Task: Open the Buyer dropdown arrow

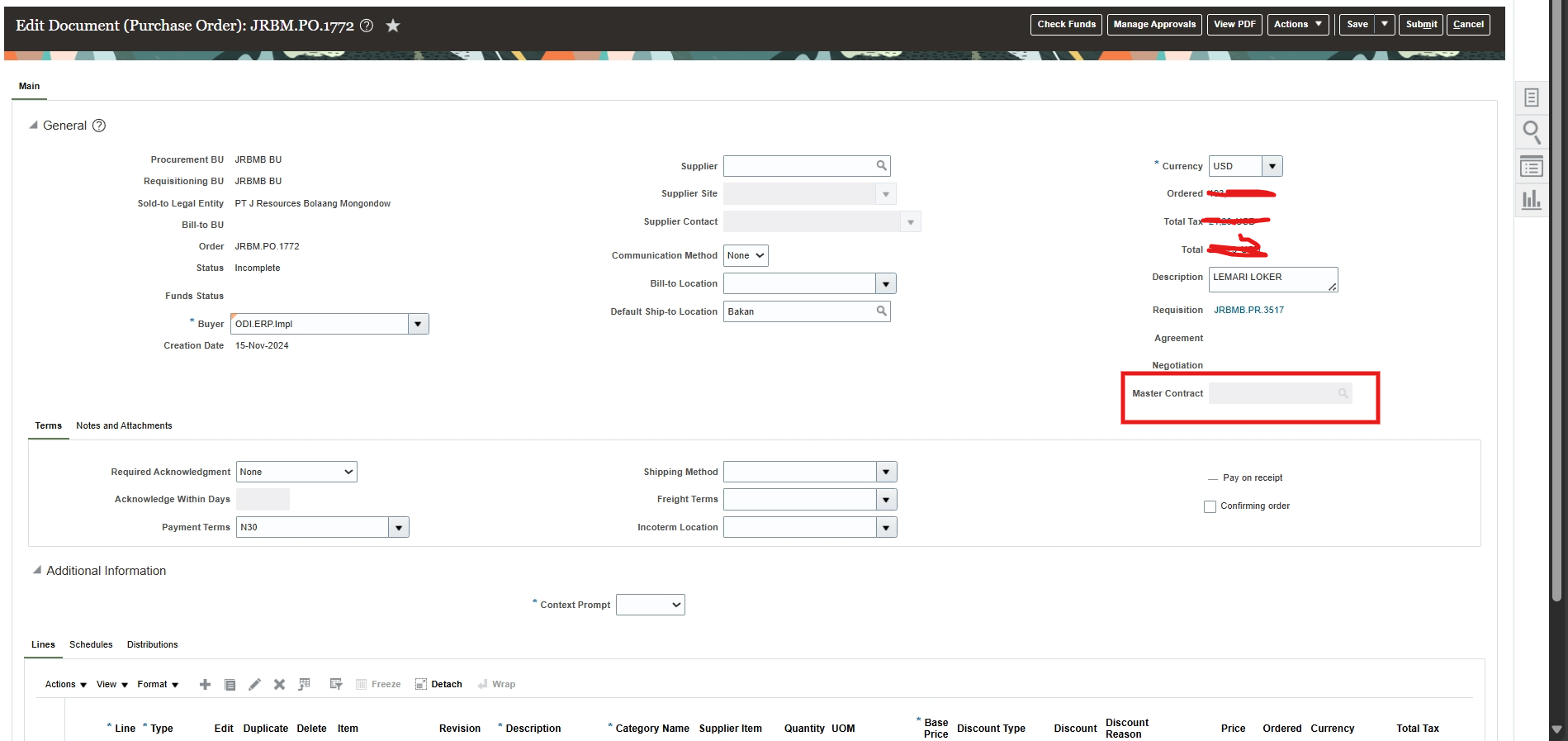Action: coord(419,324)
